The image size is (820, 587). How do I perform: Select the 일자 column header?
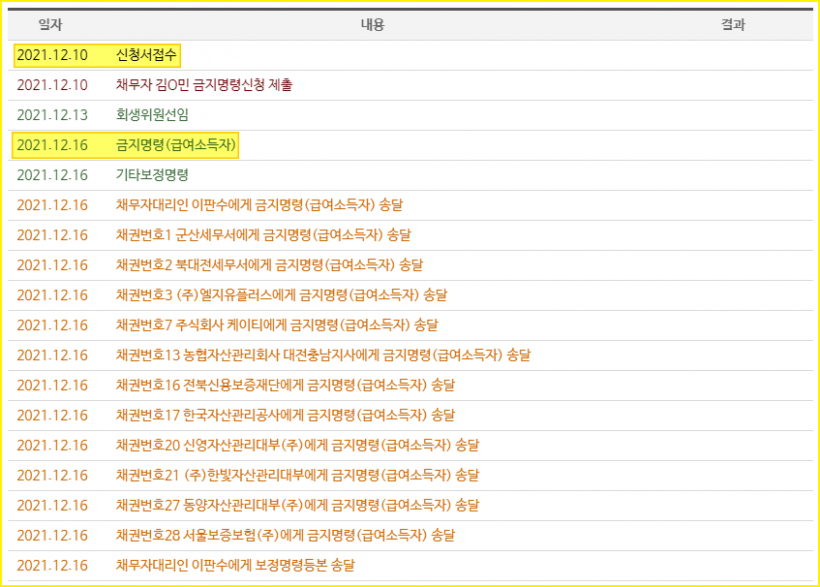click(x=50, y=25)
